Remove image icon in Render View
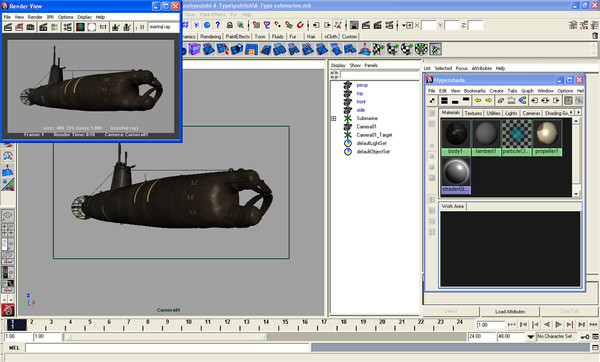Image resolution: width=600 pixels, height=362 pixels. (127, 27)
